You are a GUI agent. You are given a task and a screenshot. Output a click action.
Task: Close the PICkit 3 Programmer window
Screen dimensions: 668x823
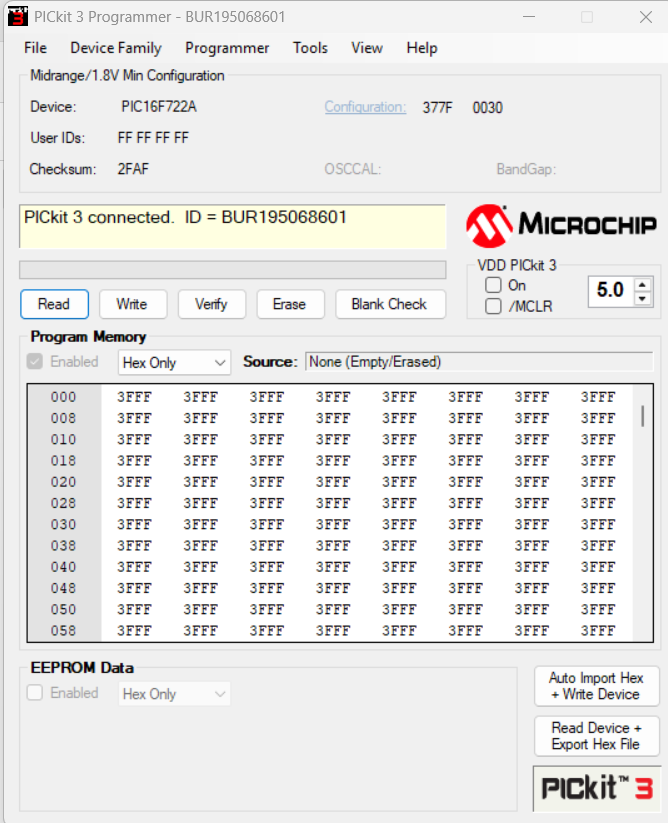pyautogui.click(x=646, y=17)
